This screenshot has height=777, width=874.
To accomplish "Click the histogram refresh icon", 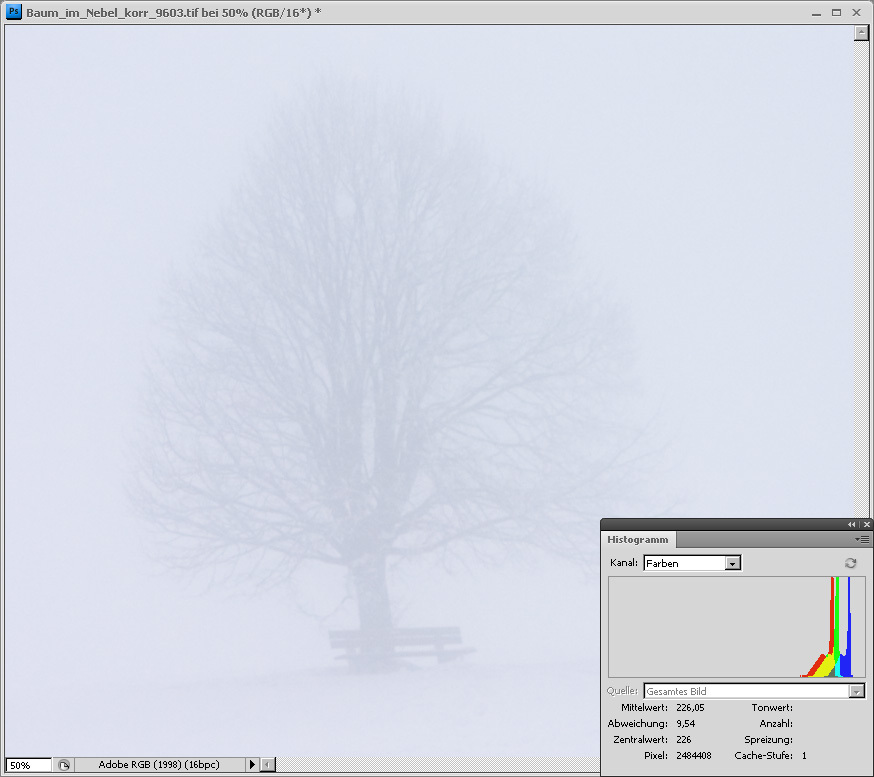I will (851, 563).
